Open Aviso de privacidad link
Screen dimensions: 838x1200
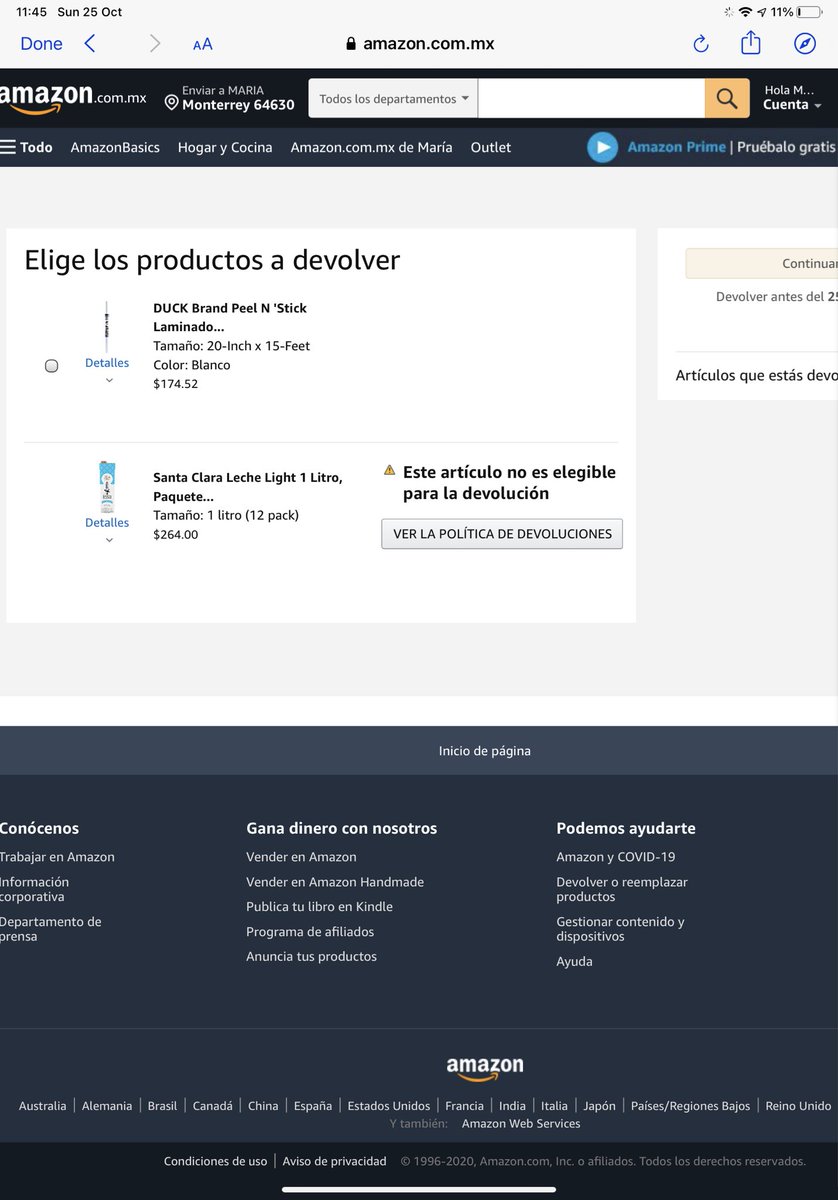(x=335, y=1161)
